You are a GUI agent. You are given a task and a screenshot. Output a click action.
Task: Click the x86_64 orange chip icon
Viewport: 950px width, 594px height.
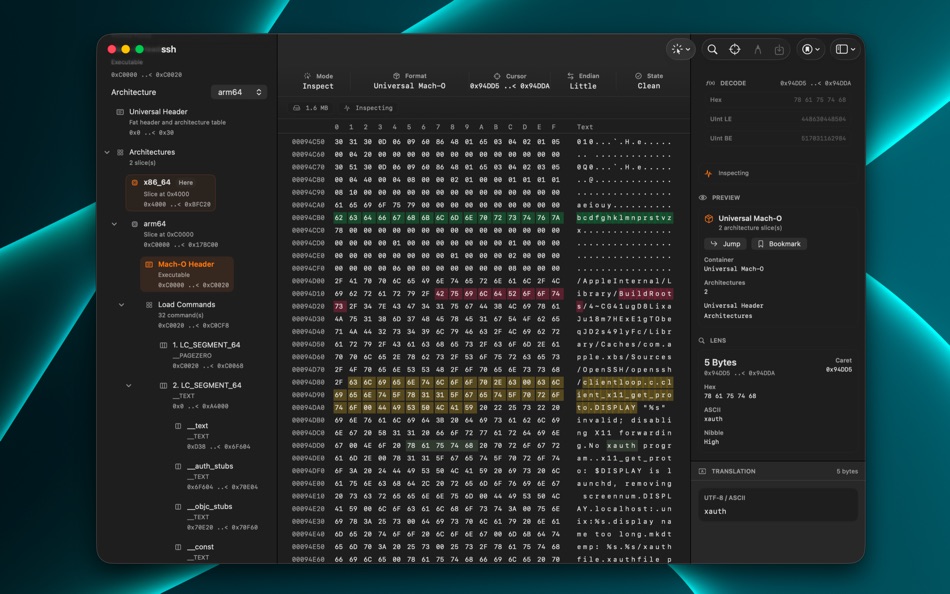pos(135,182)
